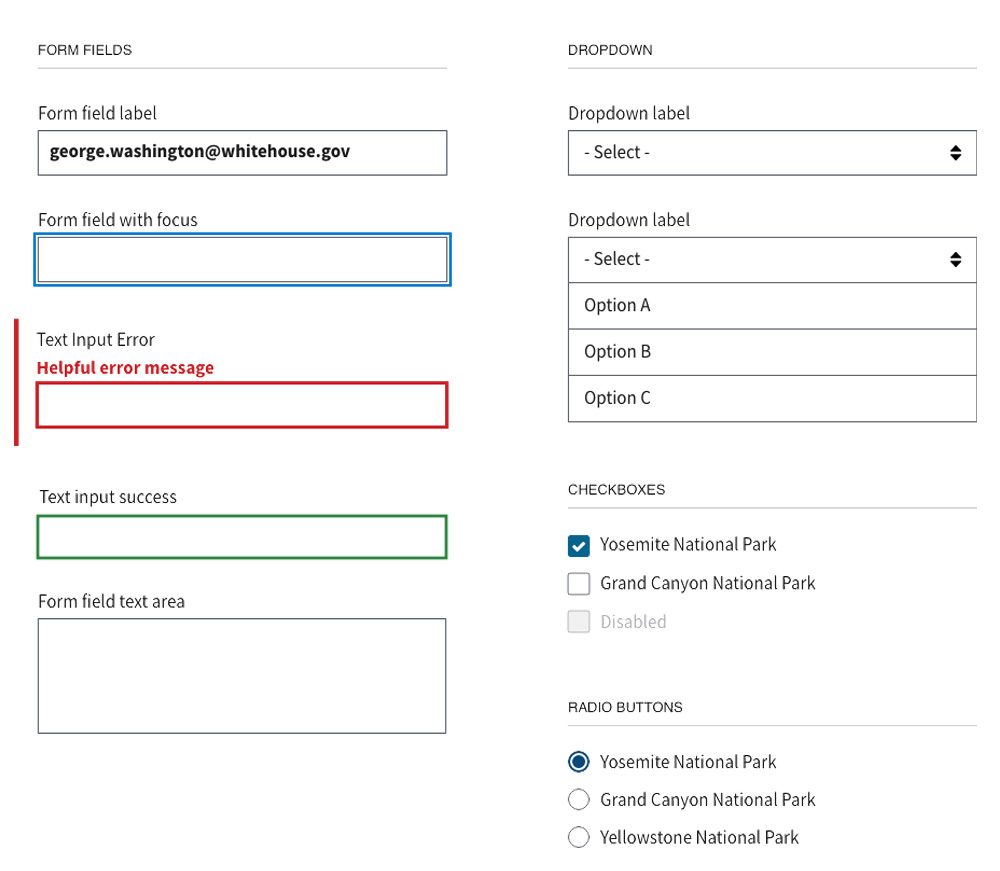
Task: Collapse the open dropdown showing Option A
Action: tap(772, 259)
